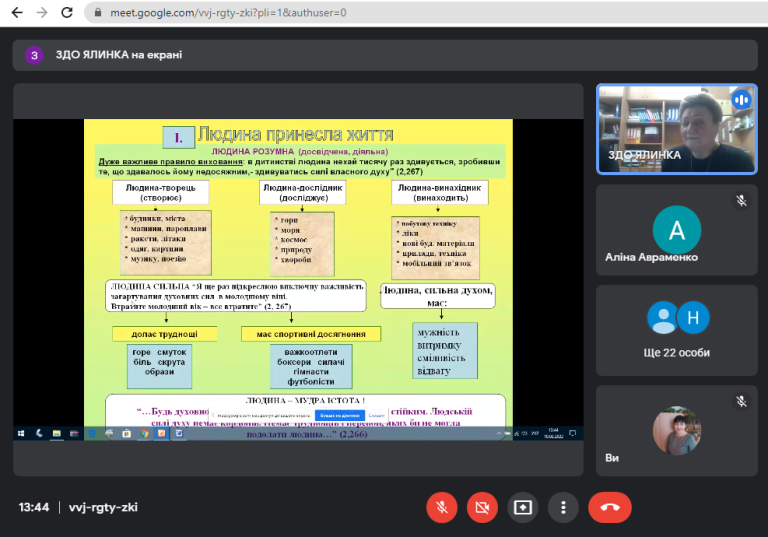Click Microsoft Store icon in shared taskbar
The image size is (768, 537).
pyautogui.click(x=126, y=433)
